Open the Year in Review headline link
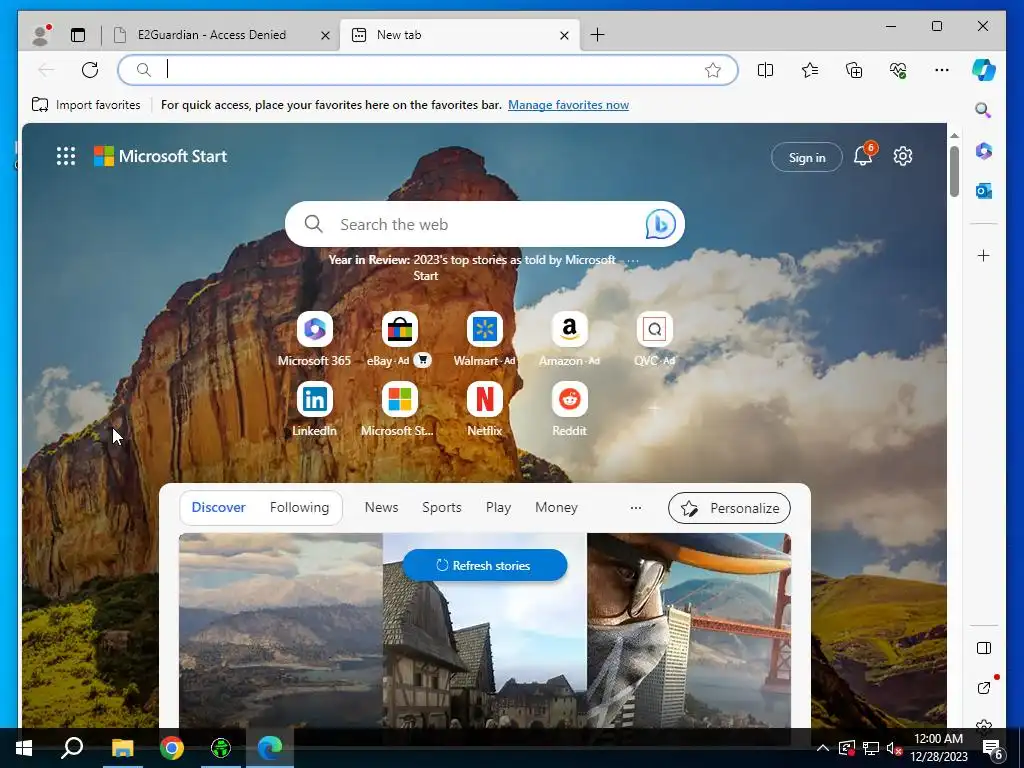Viewport: 1024px width, 768px height. pos(472,268)
